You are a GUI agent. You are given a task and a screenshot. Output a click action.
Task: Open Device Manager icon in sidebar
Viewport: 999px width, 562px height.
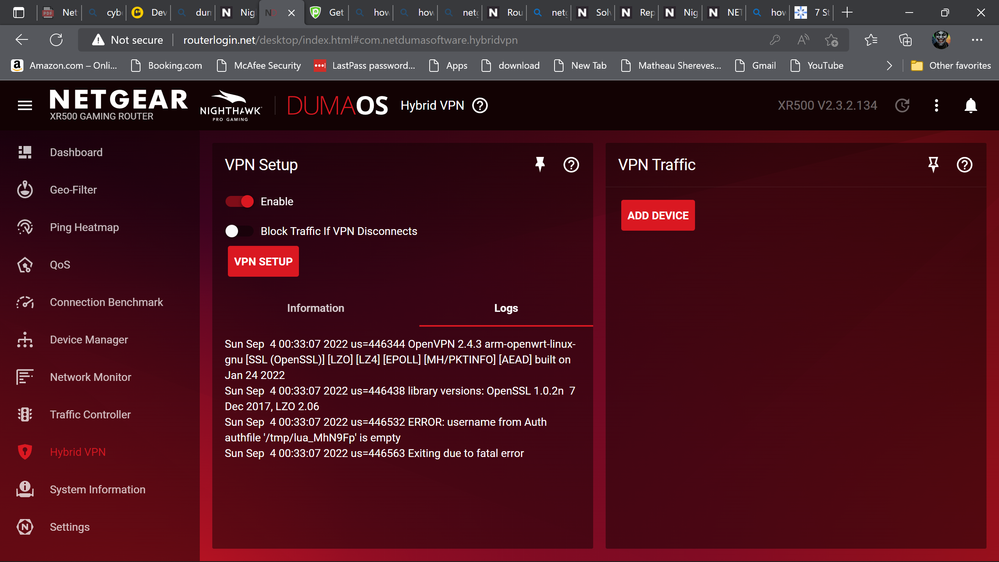tap(25, 340)
